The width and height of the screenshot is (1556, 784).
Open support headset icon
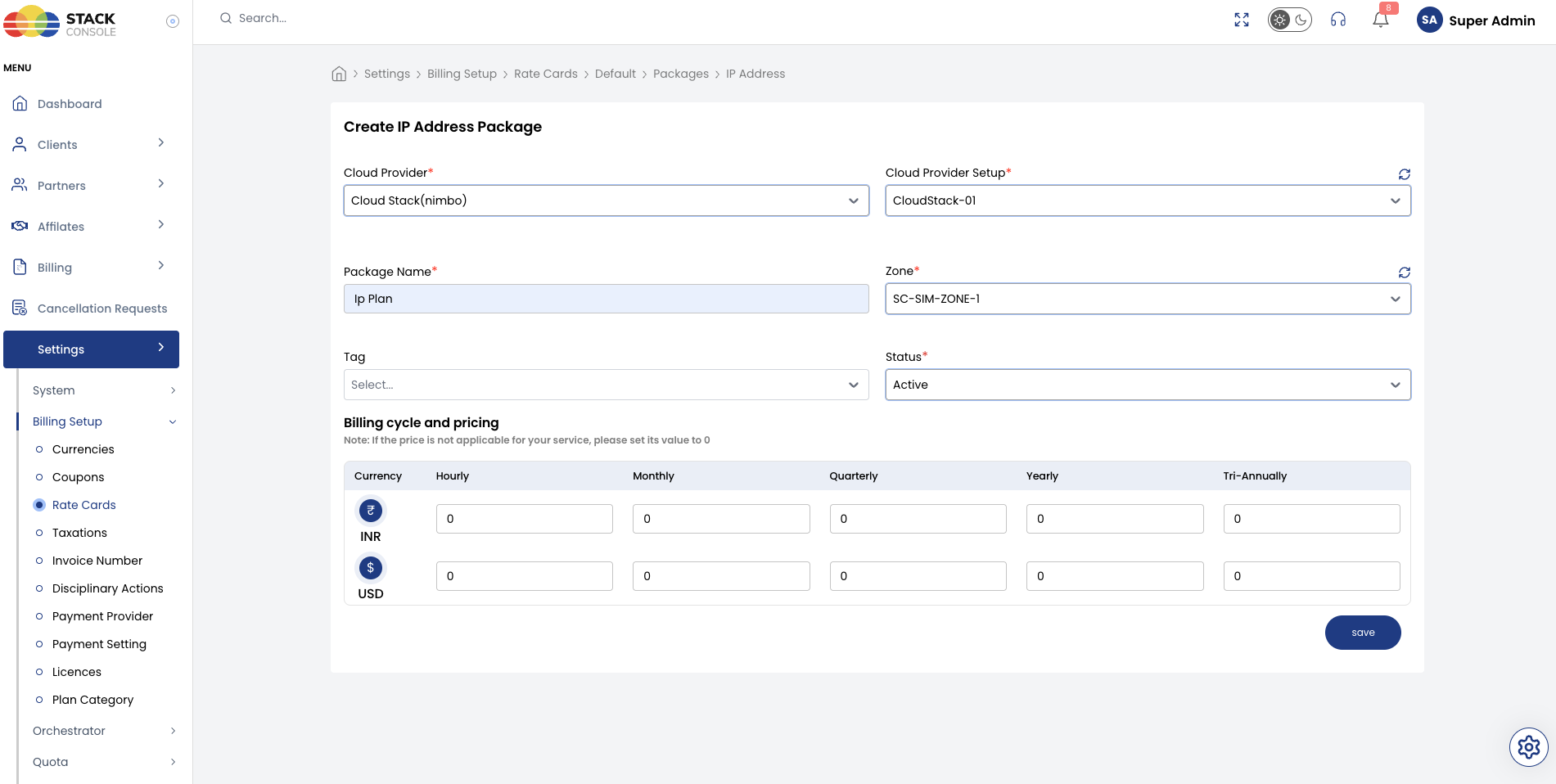[1338, 20]
